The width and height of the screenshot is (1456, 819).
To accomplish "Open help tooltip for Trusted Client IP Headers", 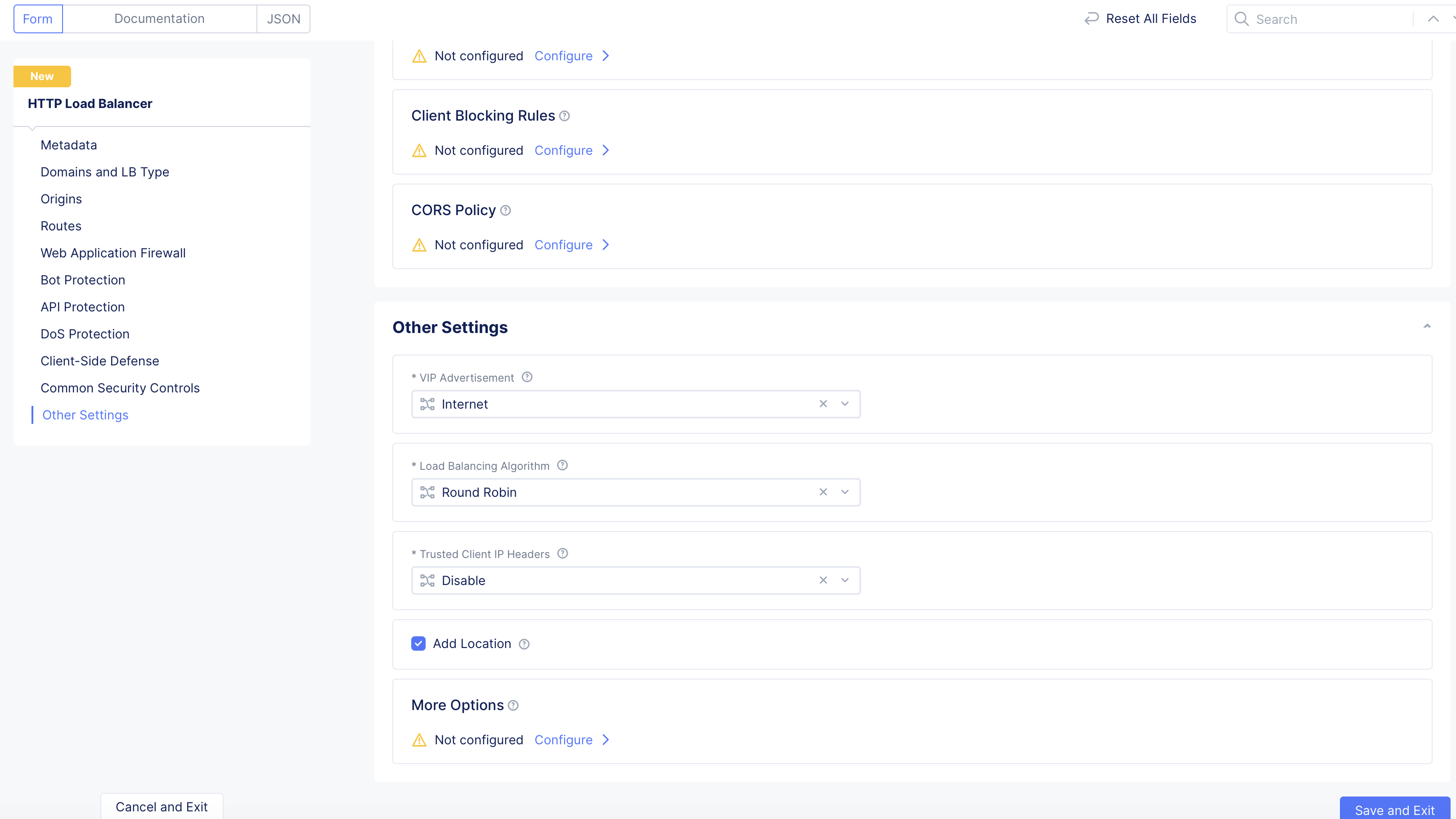I will point(562,554).
